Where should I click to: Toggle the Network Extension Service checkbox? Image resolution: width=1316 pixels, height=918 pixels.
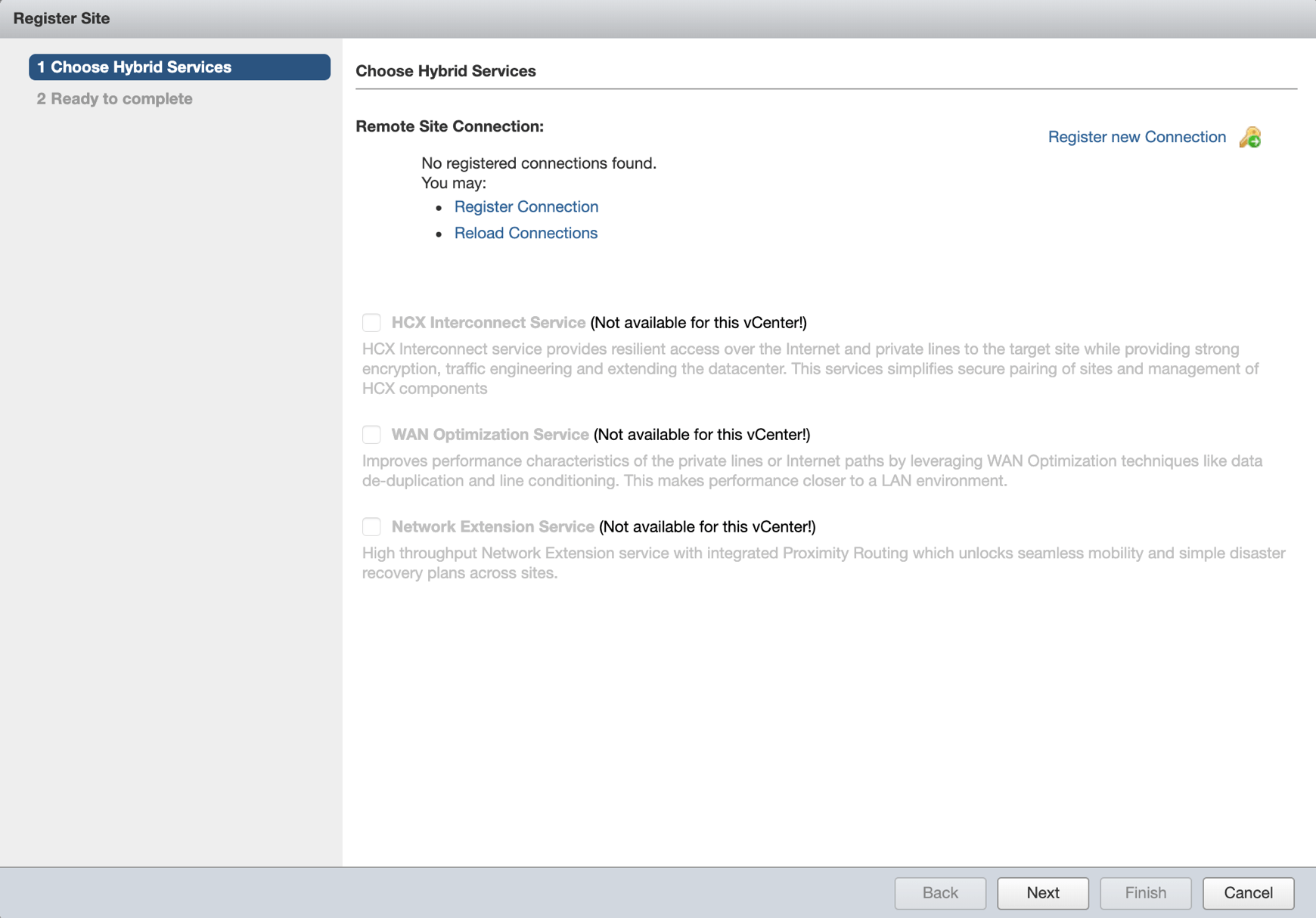click(371, 527)
